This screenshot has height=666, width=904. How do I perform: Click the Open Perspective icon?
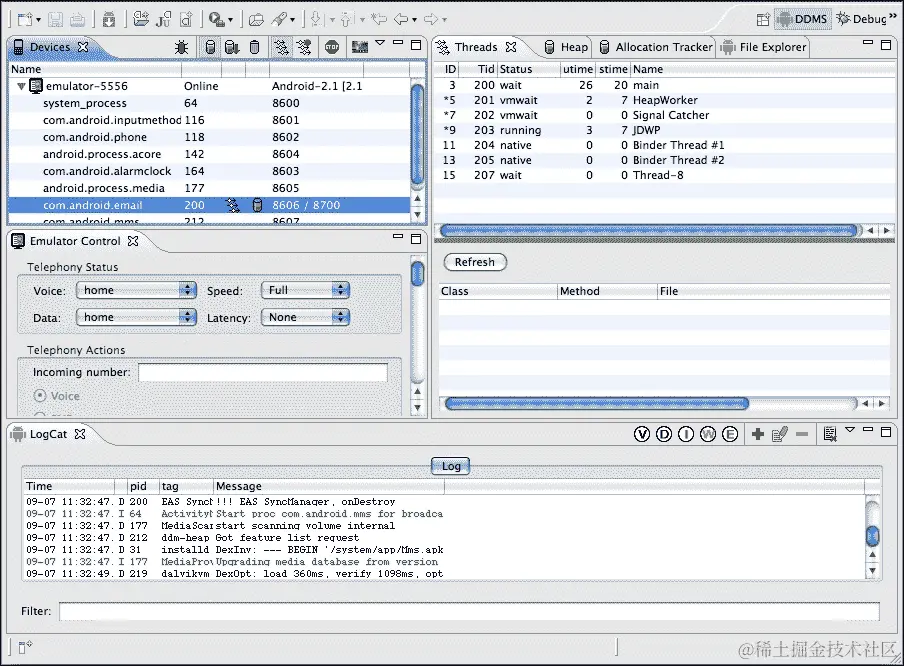point(763,20)
